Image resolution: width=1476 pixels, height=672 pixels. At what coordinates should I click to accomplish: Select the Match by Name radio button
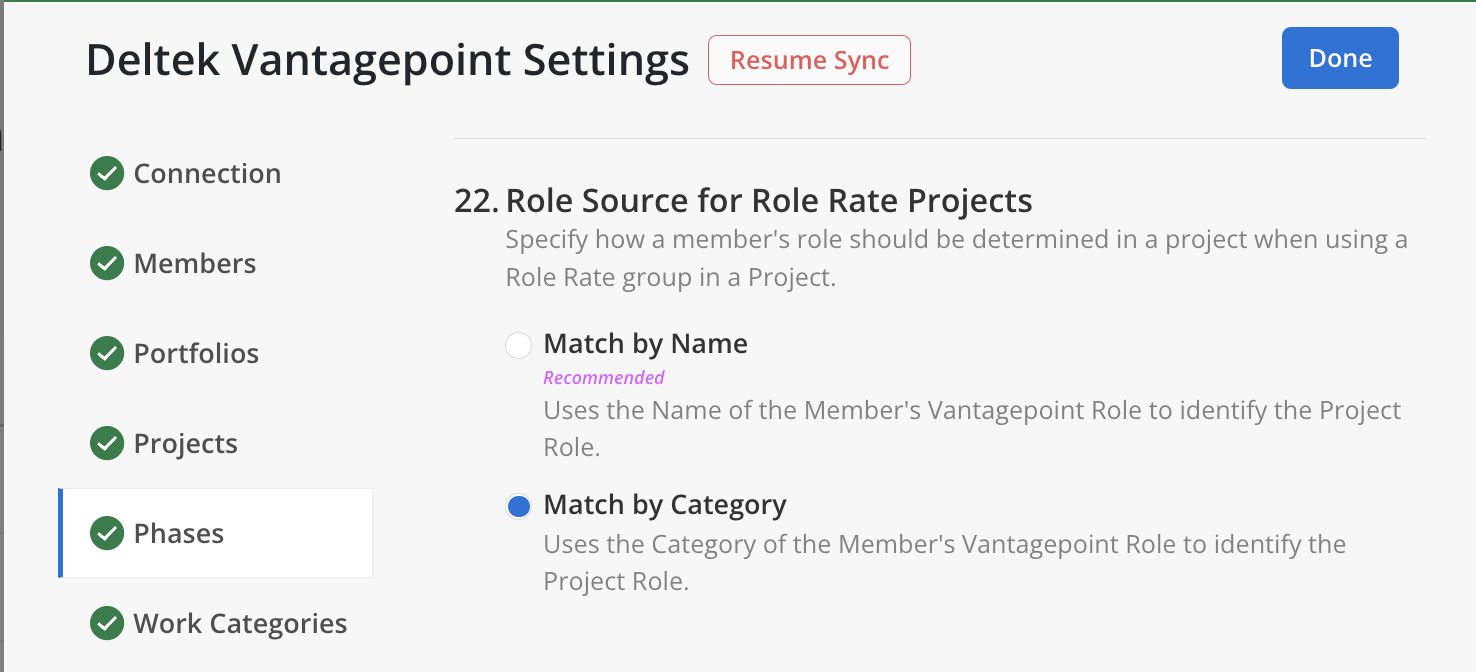pyautogui.click(x=518, y=346)
